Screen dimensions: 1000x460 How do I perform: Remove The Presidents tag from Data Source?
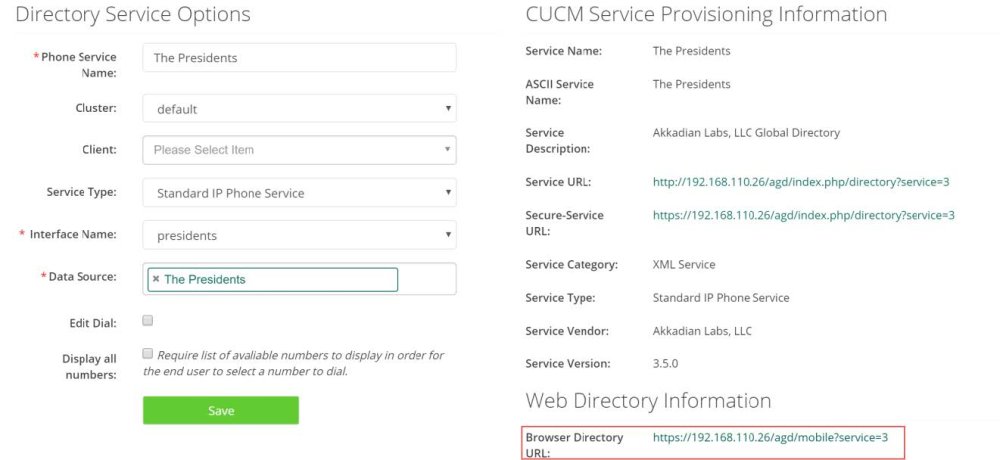pyautogui.click(x=156, y=280)
